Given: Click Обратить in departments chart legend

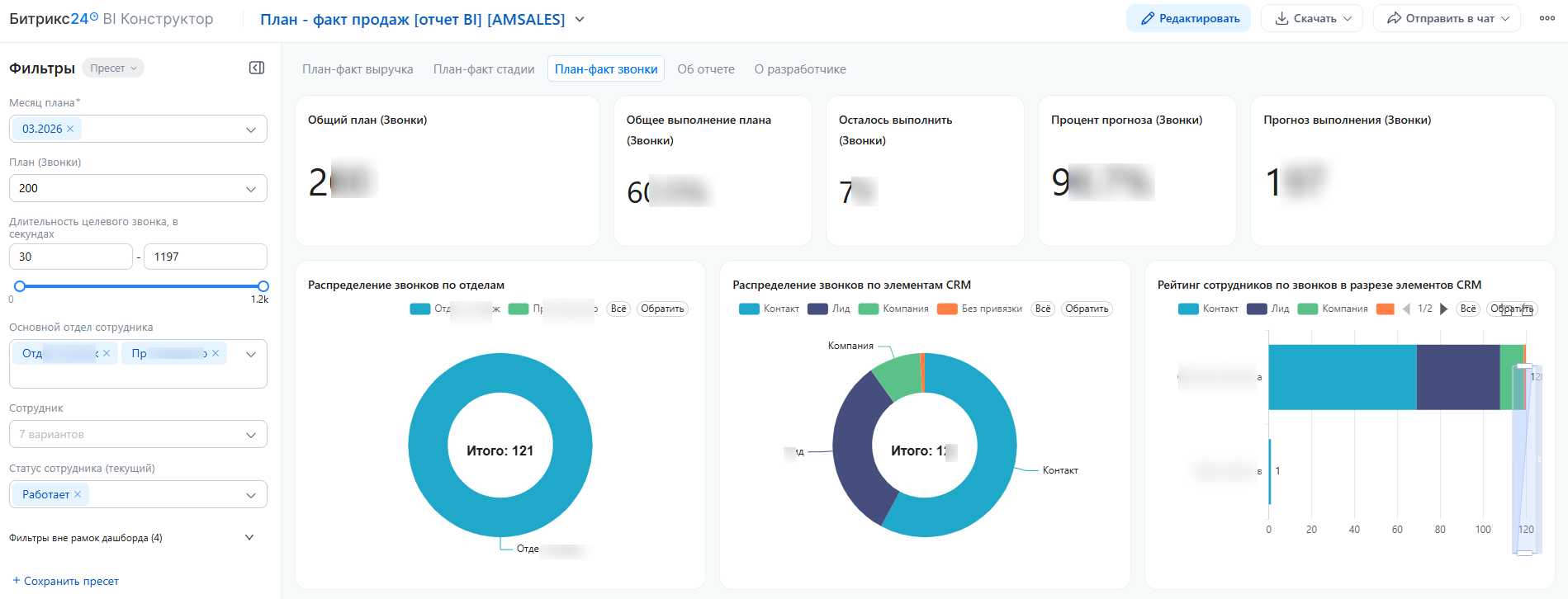Looking at the screenshot, I should tap(662, 309).
